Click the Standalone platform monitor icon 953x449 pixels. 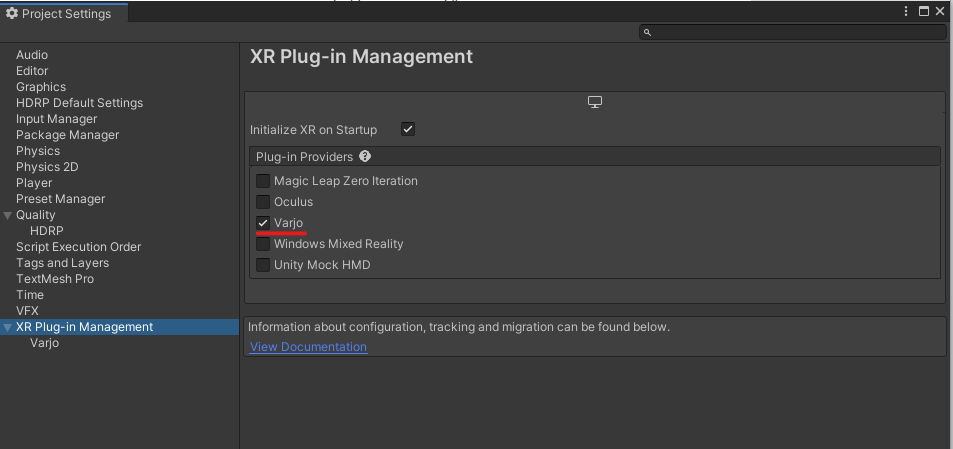[x=595, y=103]
